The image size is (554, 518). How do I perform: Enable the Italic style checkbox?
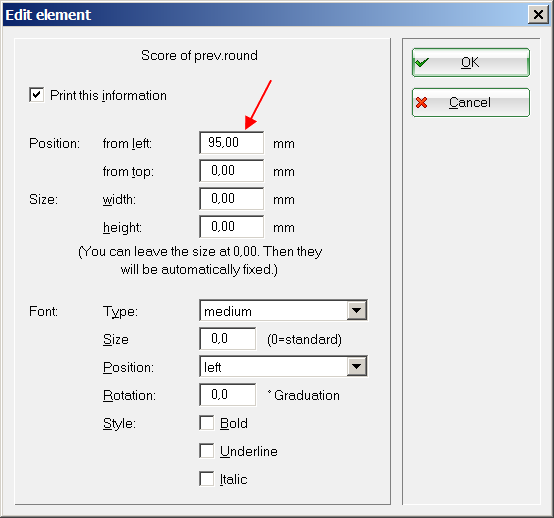coord(207,479)
